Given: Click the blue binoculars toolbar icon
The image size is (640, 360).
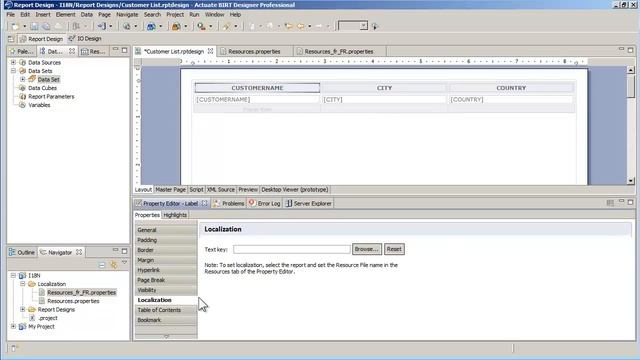Looking at the screenshot, I should pos(151,27).
